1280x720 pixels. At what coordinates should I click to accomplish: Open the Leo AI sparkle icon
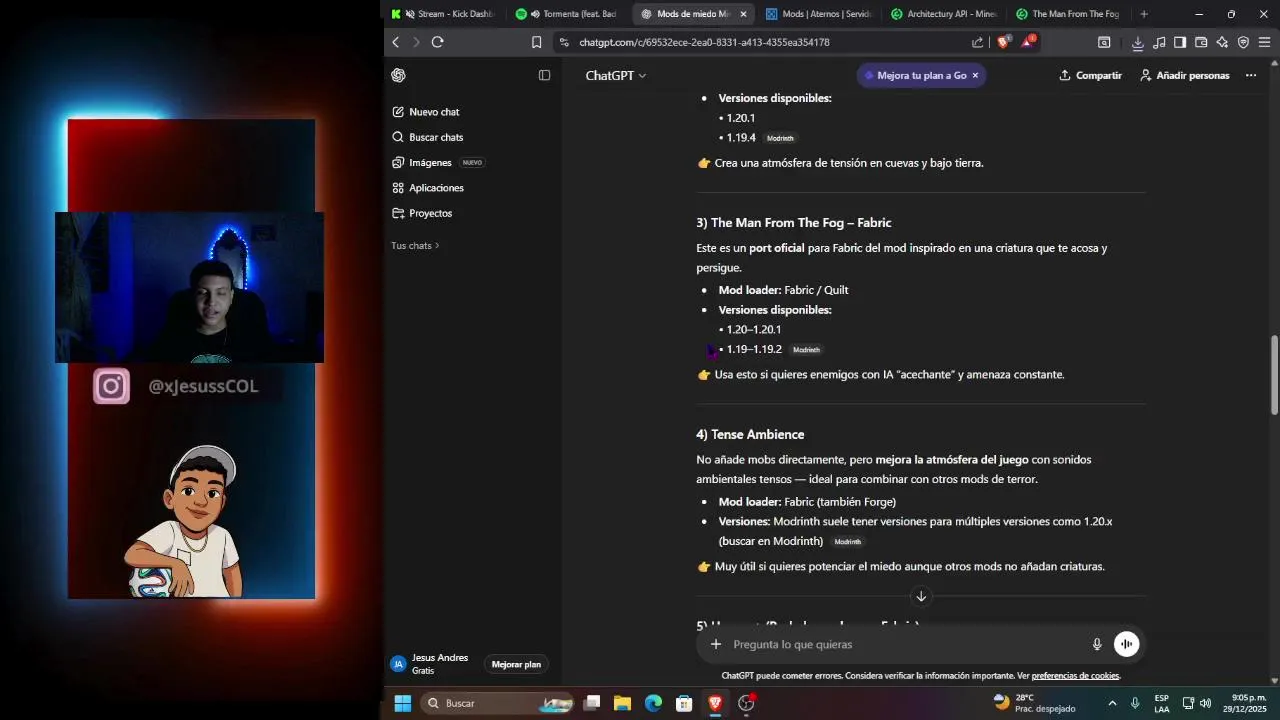click(1222, 42)
